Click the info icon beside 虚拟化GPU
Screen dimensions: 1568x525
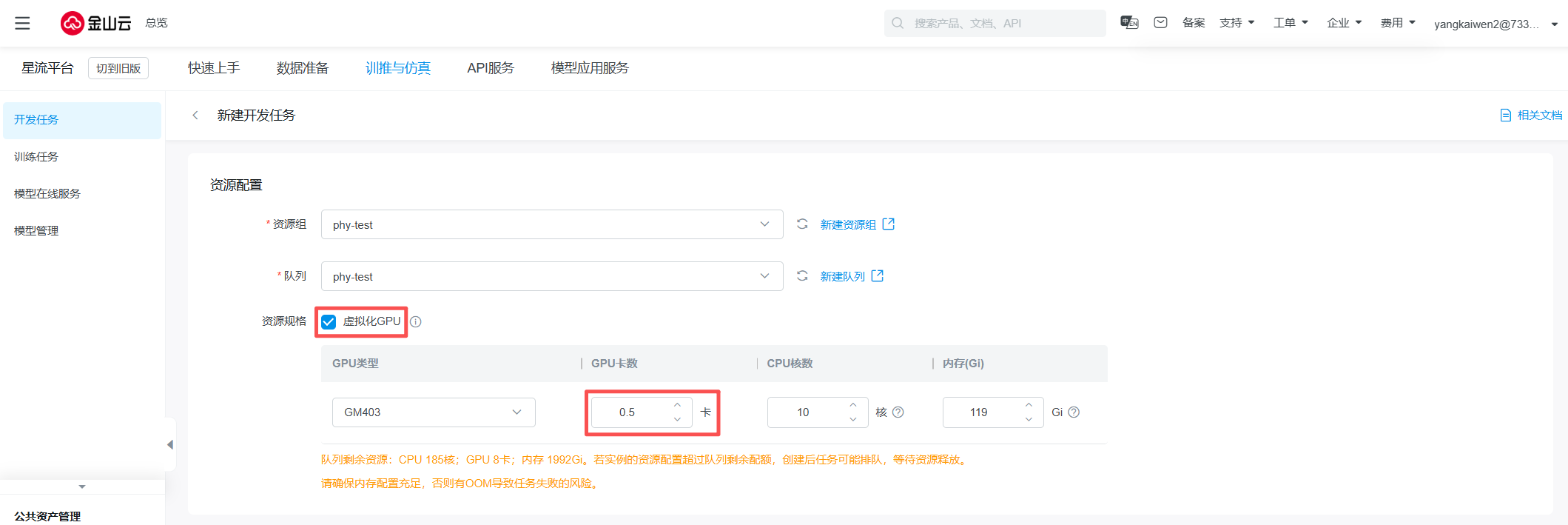click(x=416, y=322)
